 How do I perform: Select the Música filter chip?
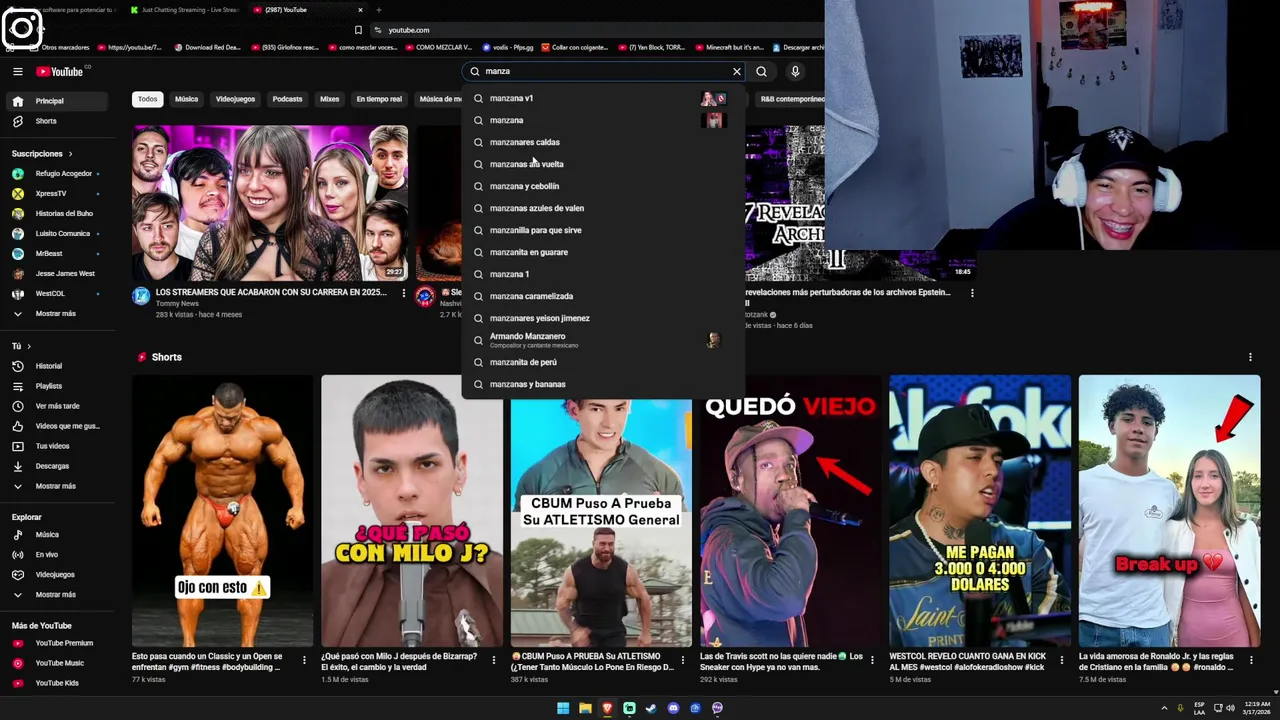(x=186, y=99)
